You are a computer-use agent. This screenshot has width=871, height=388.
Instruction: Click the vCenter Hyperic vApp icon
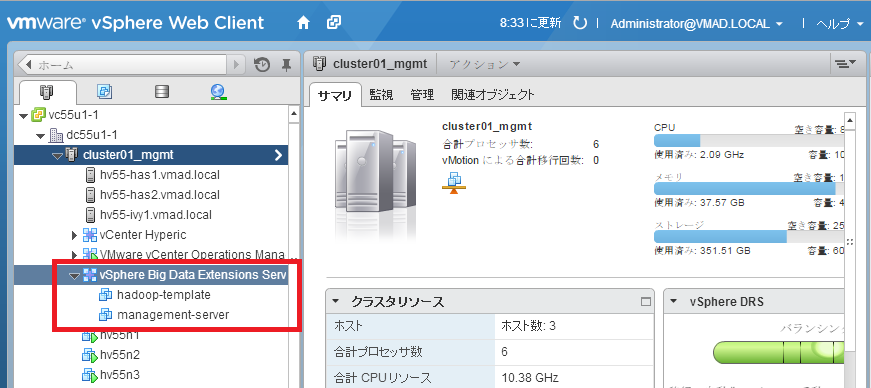click(x=89, y=235)
